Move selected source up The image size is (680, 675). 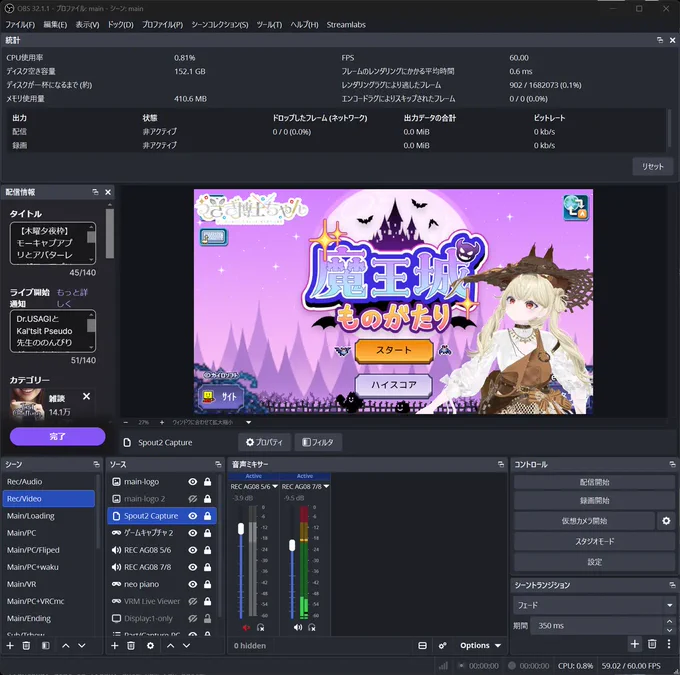click(170, 646)
